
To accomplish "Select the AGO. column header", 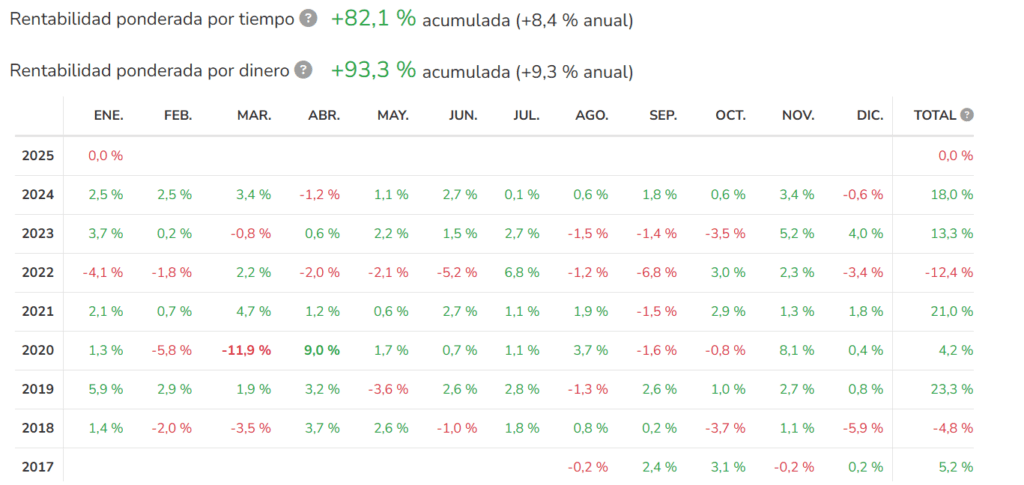I will 592,116.
